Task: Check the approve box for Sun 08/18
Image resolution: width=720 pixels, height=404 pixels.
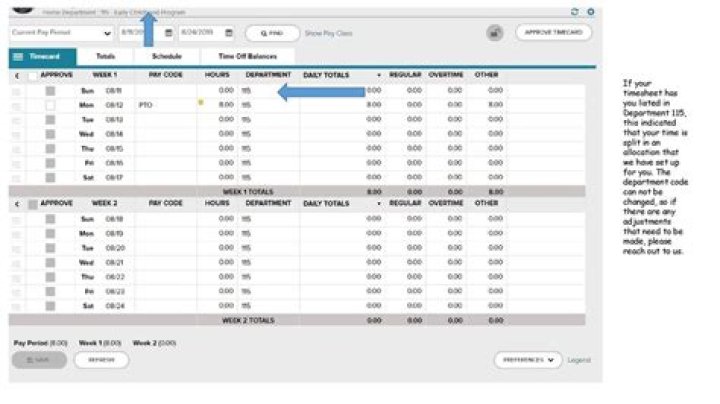Action: pyautogui.click(x=50, y=219)
